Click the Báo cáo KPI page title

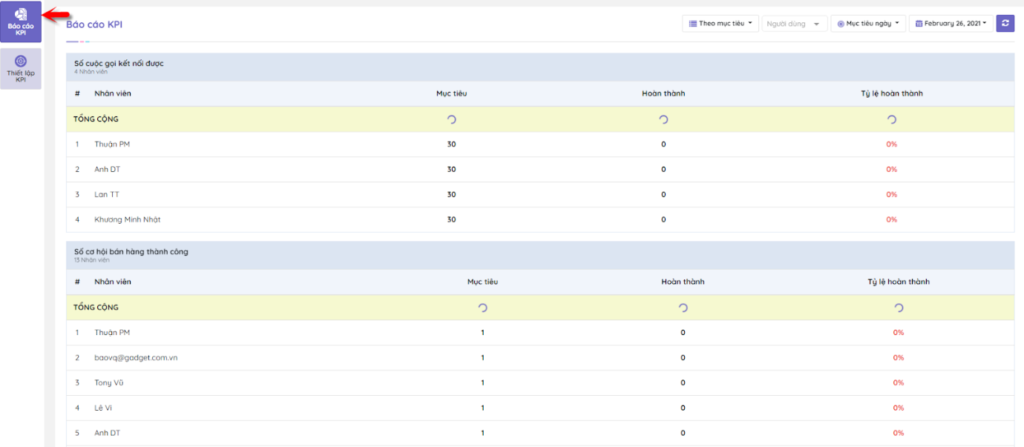pos(94,24)
